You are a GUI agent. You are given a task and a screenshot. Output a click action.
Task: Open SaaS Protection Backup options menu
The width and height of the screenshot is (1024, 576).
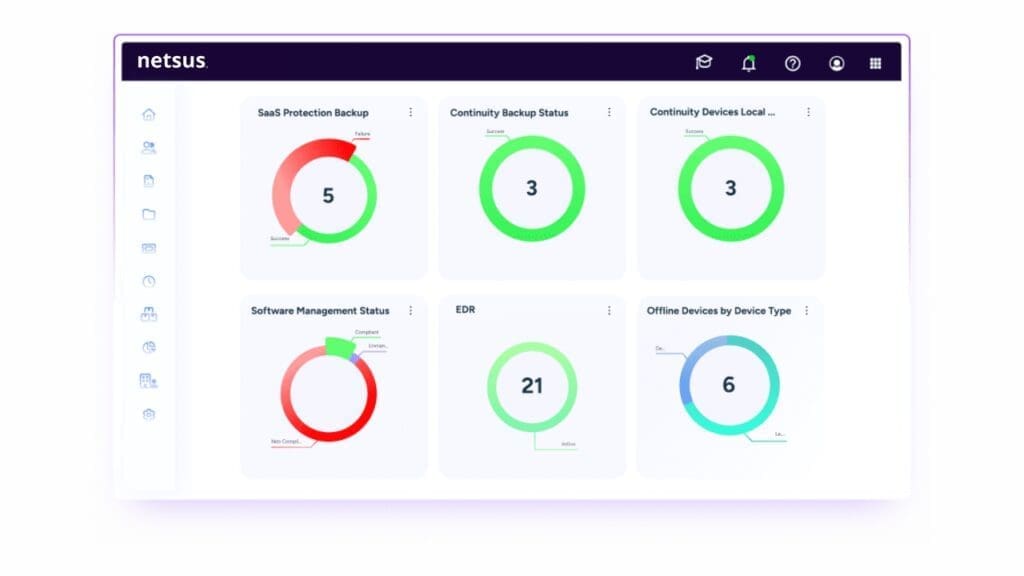click(x=411, y=112)
